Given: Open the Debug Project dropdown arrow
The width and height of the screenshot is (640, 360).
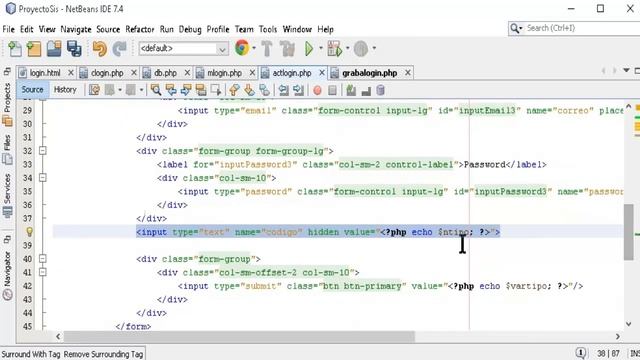Looking at the screenshot, I should coord(348,48).
